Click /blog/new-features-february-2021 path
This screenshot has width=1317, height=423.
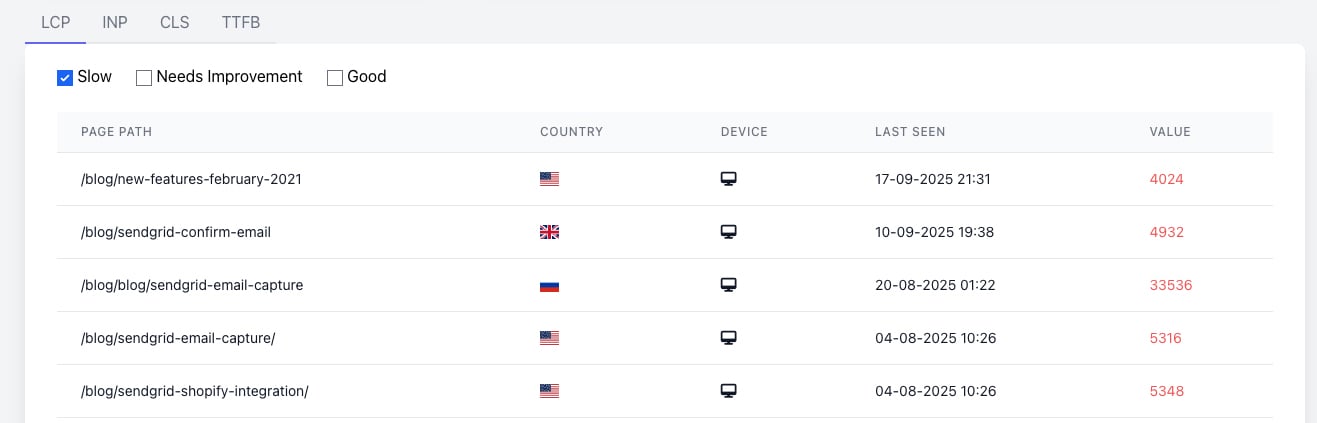191,180
